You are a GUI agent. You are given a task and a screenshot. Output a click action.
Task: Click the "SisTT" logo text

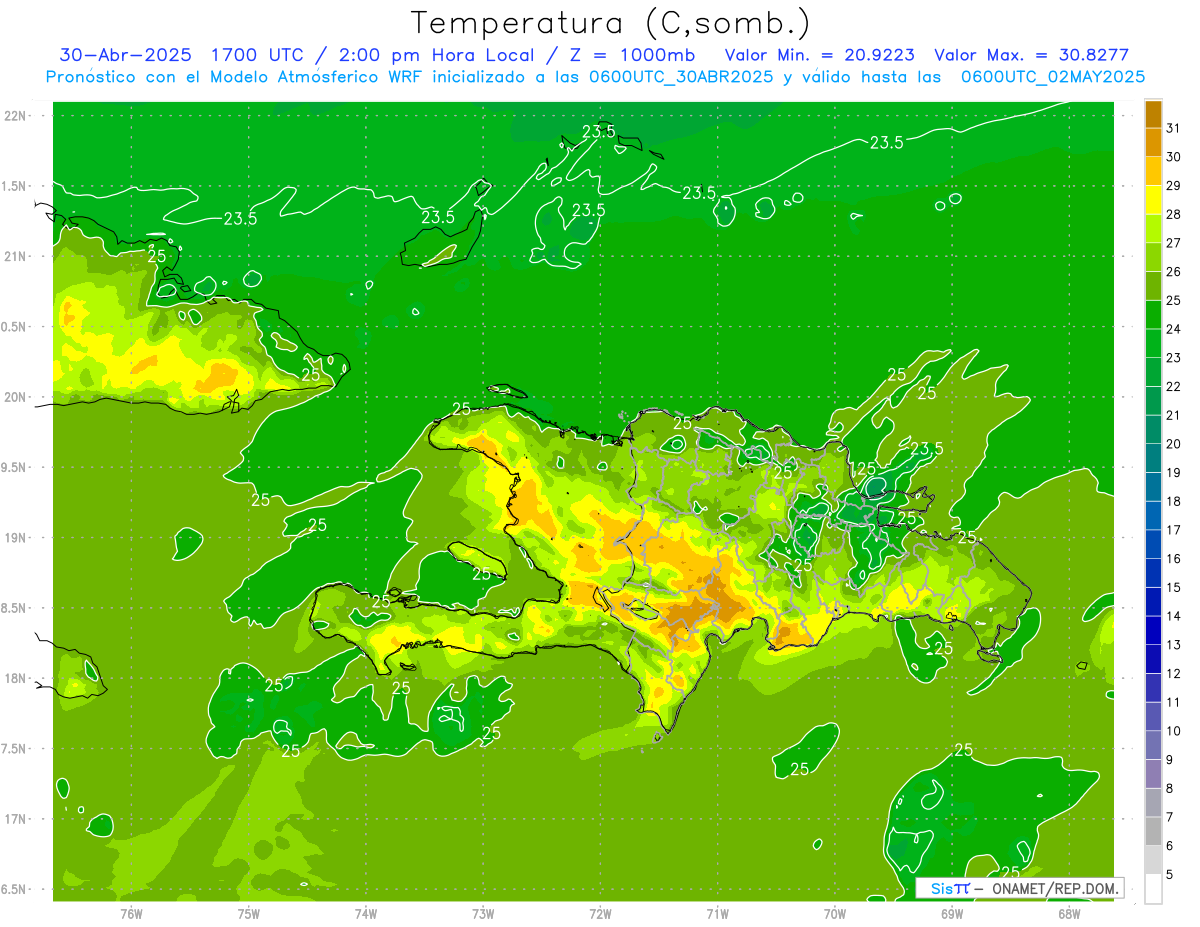click(949, 888)
